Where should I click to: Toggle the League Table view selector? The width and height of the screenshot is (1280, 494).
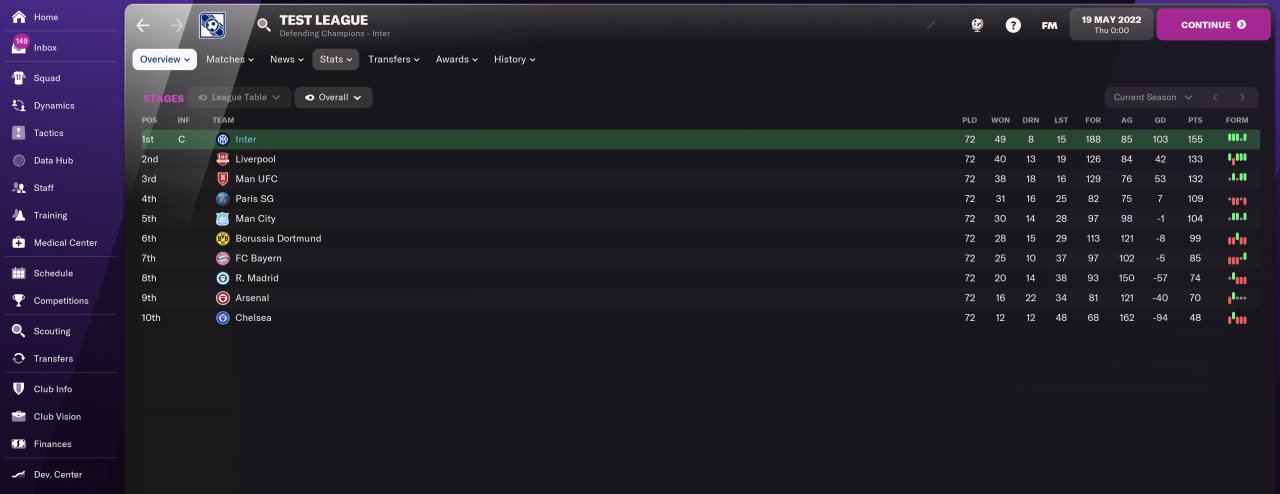pyautogui.click(x=239, y=97)
